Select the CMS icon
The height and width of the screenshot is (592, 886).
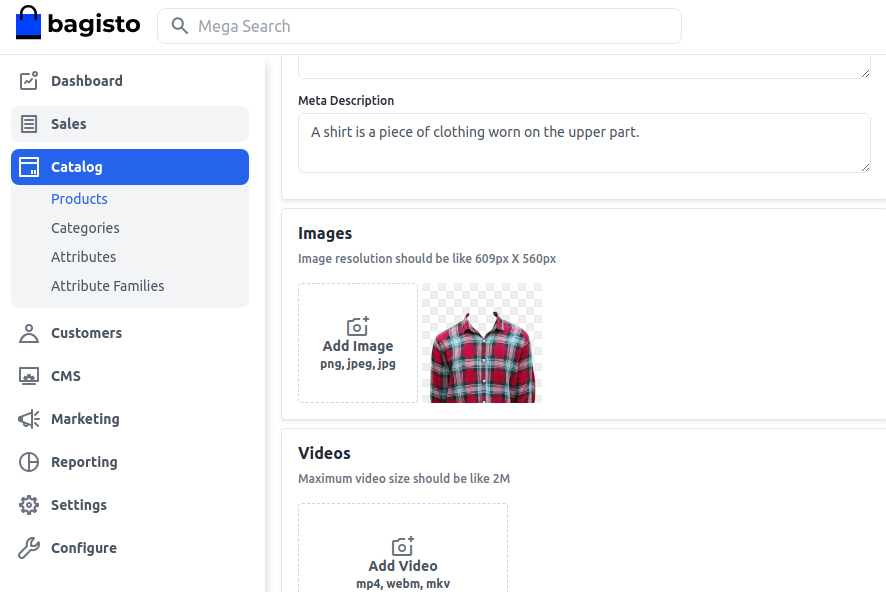pyautogui.click(x=29, y=375)
